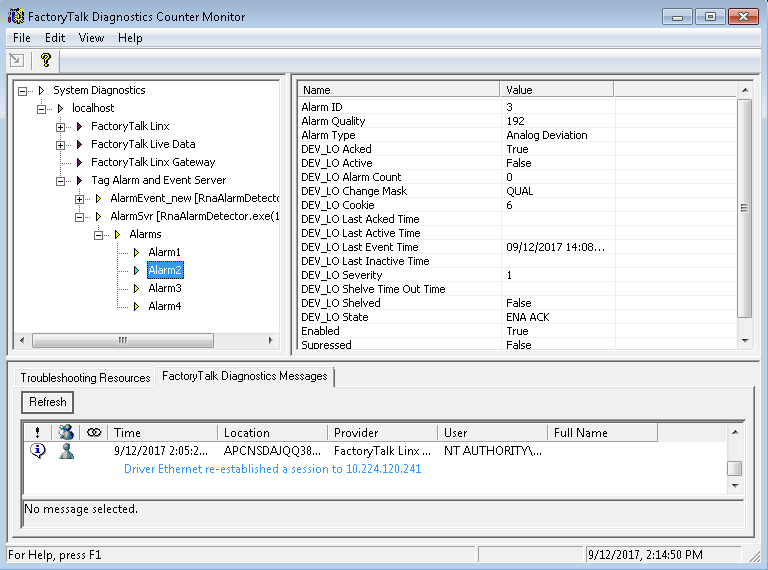Click the blue info icon in message row
This screenshot has width=768, height=570.
[x=38, y=451]
